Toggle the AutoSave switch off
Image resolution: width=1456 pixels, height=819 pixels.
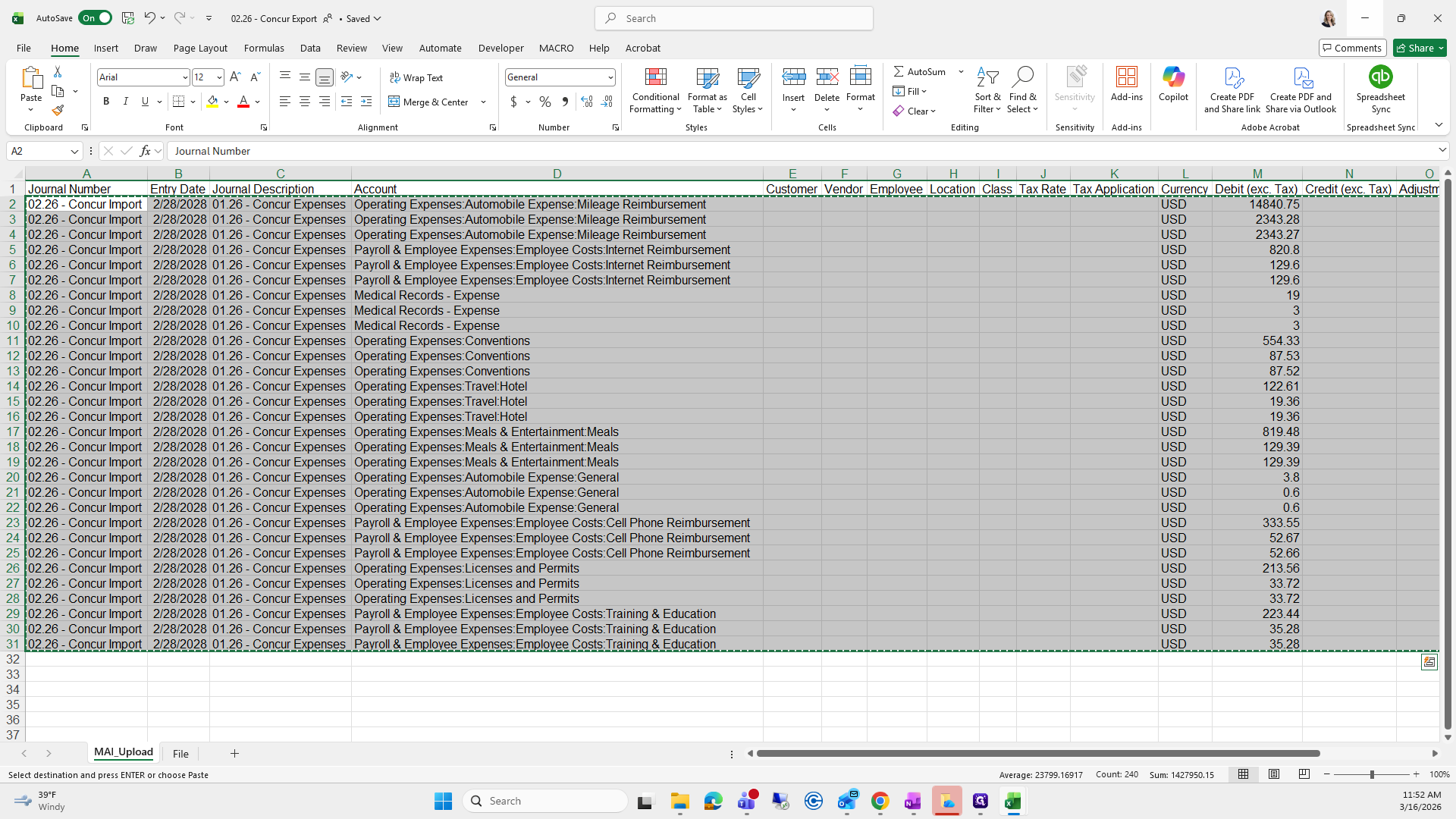click(x=96, y=18)
